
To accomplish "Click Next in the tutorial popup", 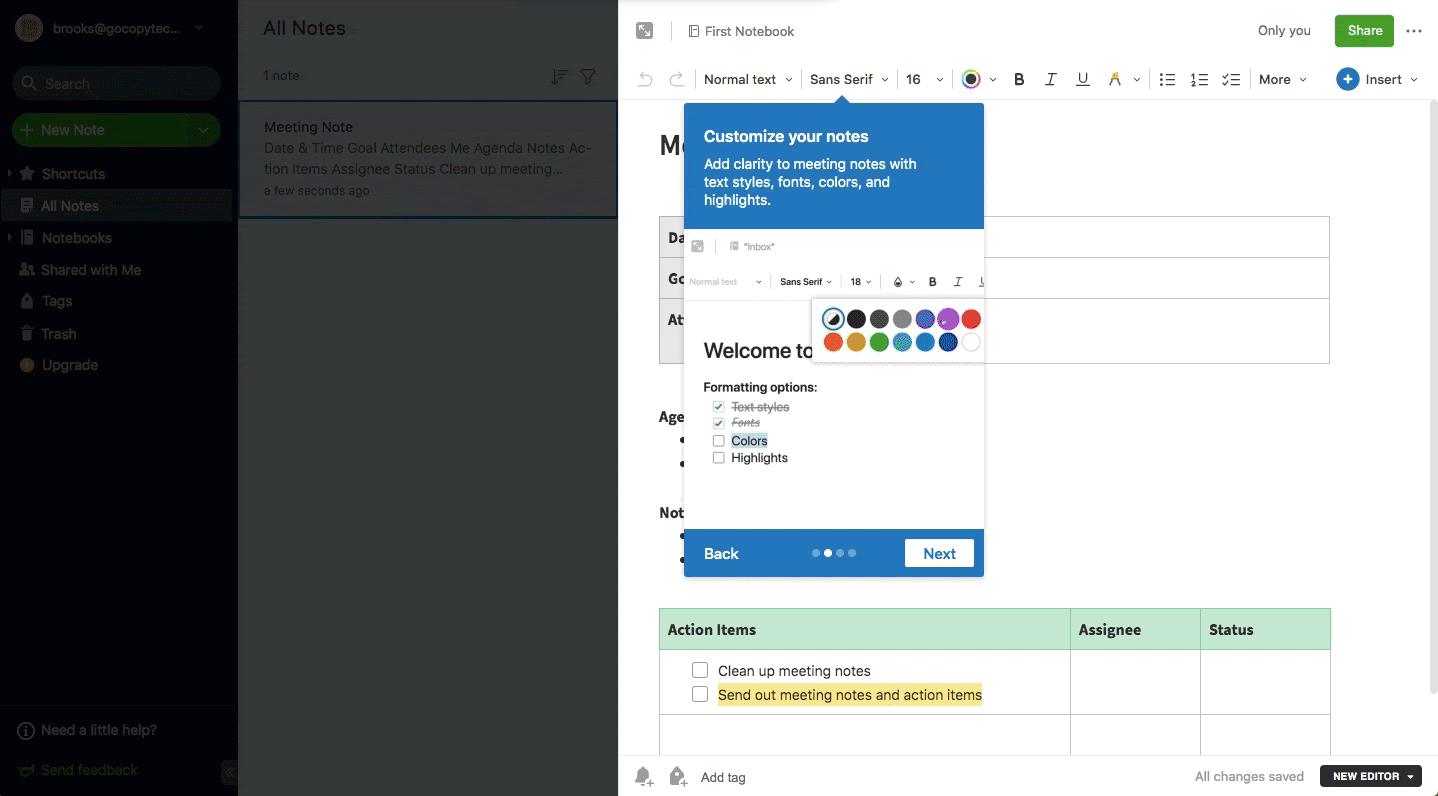I will click(x=939, y=553).
